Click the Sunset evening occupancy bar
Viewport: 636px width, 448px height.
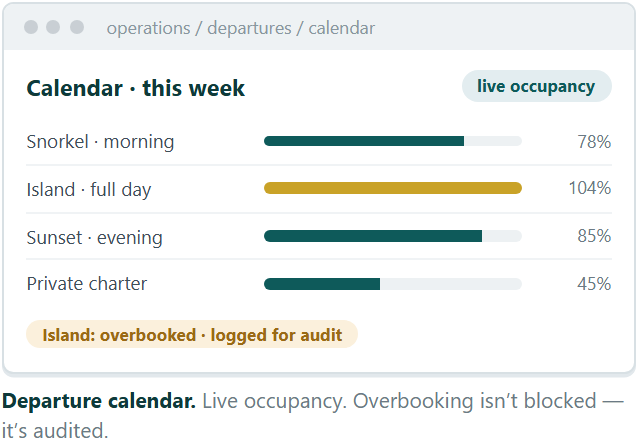pyautogui.click(x=393, y=236)
